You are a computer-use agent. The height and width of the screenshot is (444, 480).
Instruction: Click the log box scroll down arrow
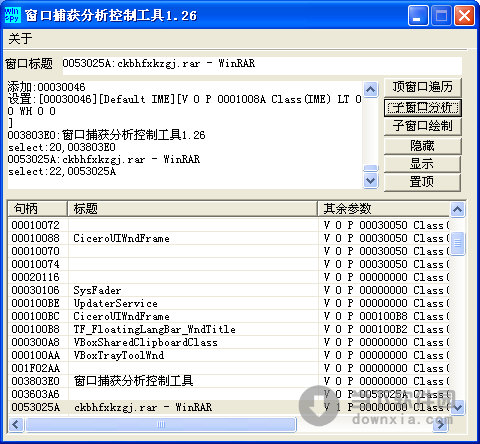371,181
